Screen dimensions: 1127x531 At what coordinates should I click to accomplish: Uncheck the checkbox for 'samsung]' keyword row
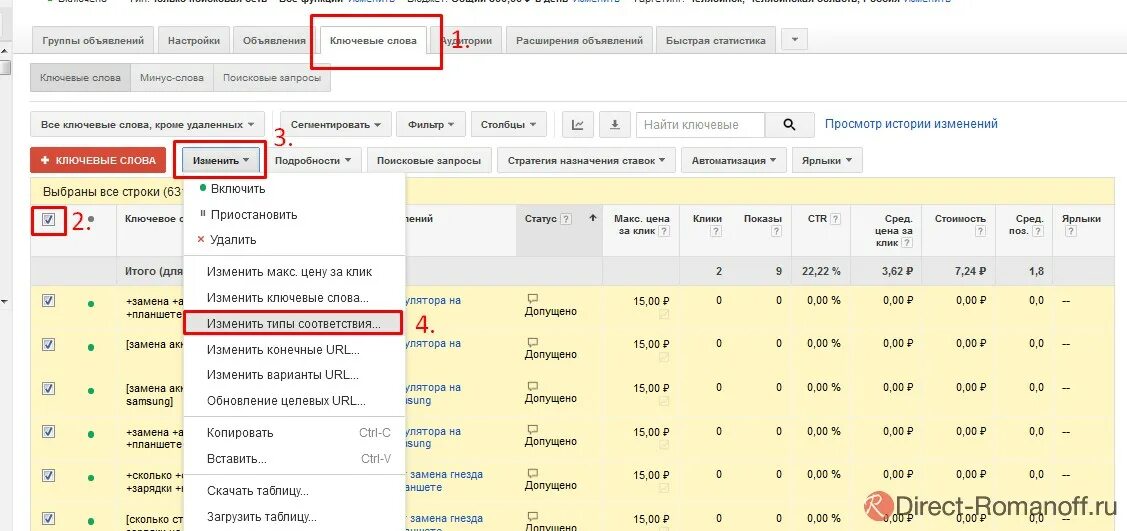coord(48,388)
